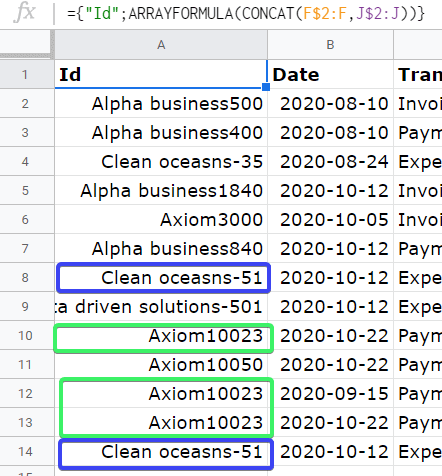Click date '2020-10-05'
This screenshot has width=442, height=476.
pos(330,220)
